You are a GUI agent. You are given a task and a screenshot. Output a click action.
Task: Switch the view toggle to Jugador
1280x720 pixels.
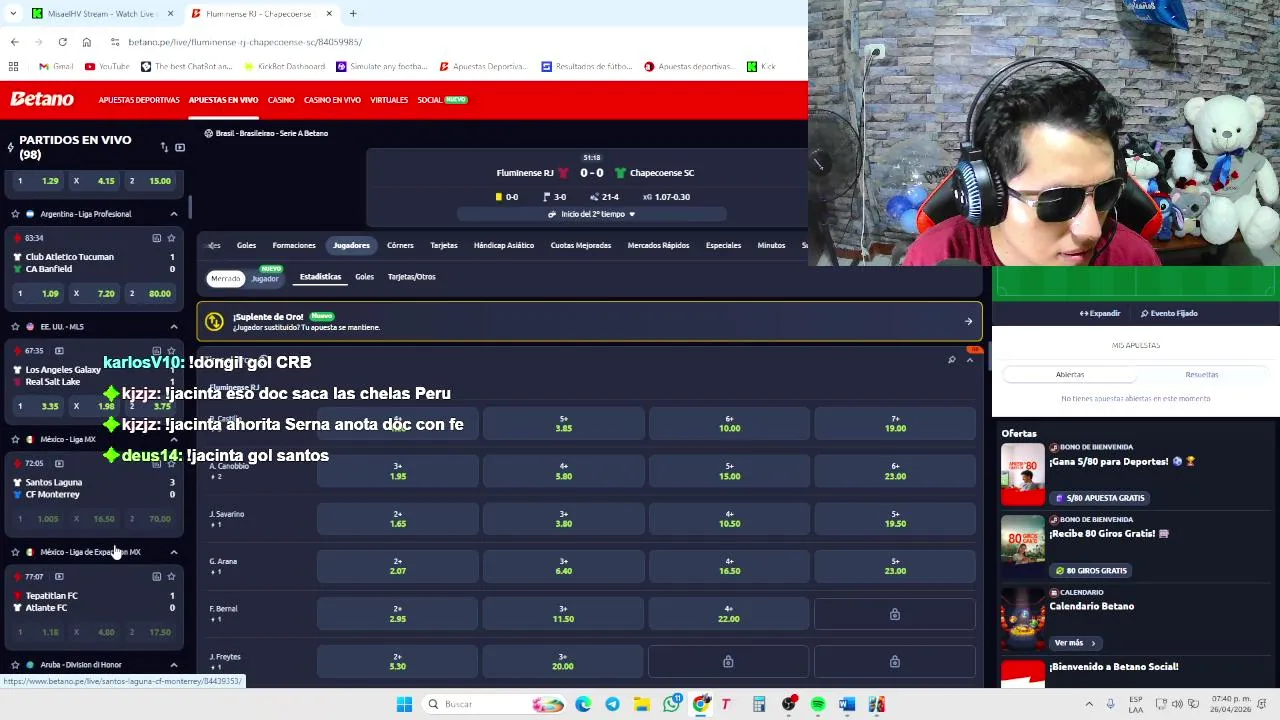[265, 279]
